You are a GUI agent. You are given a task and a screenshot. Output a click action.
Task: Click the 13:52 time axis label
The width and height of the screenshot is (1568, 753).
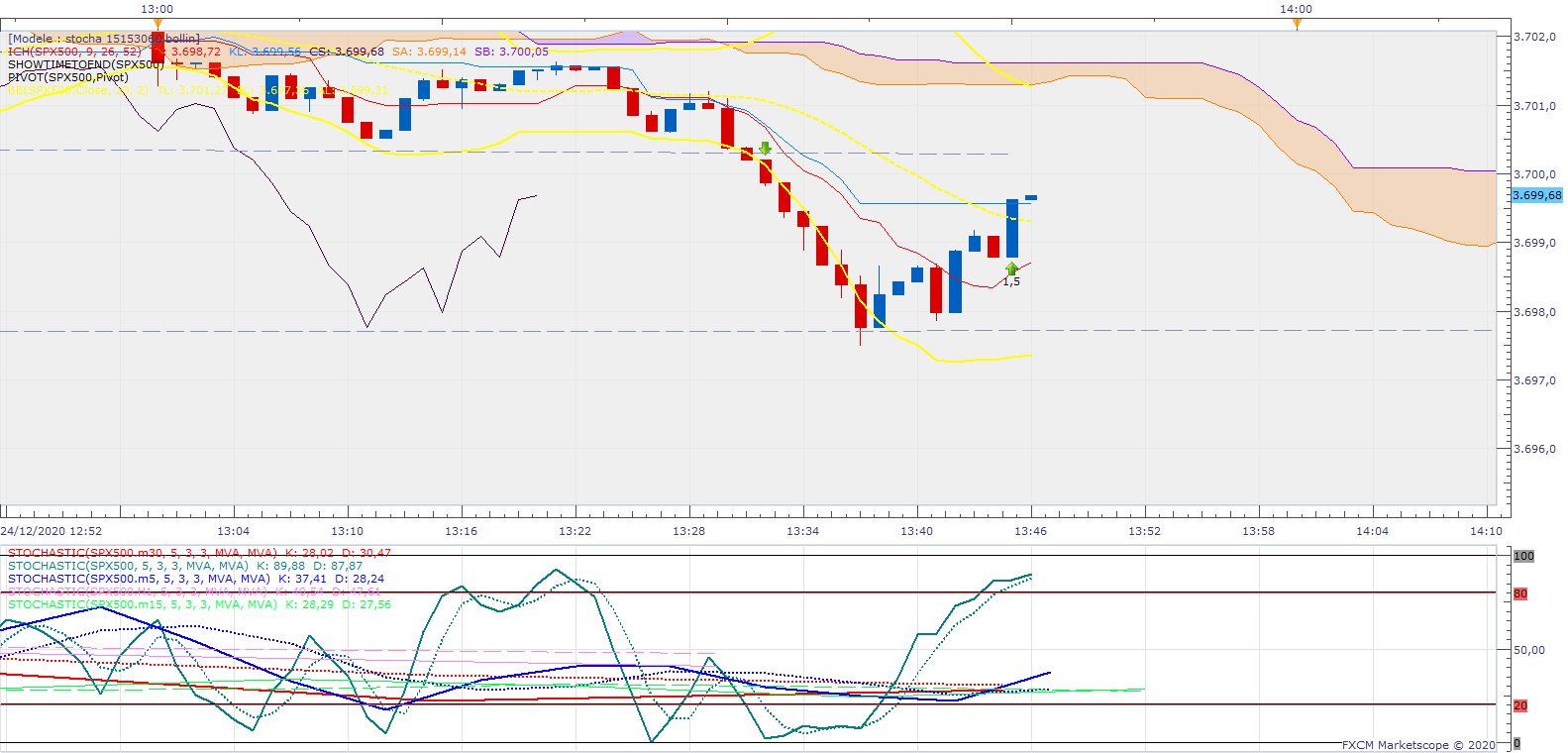click(1144, 531)
